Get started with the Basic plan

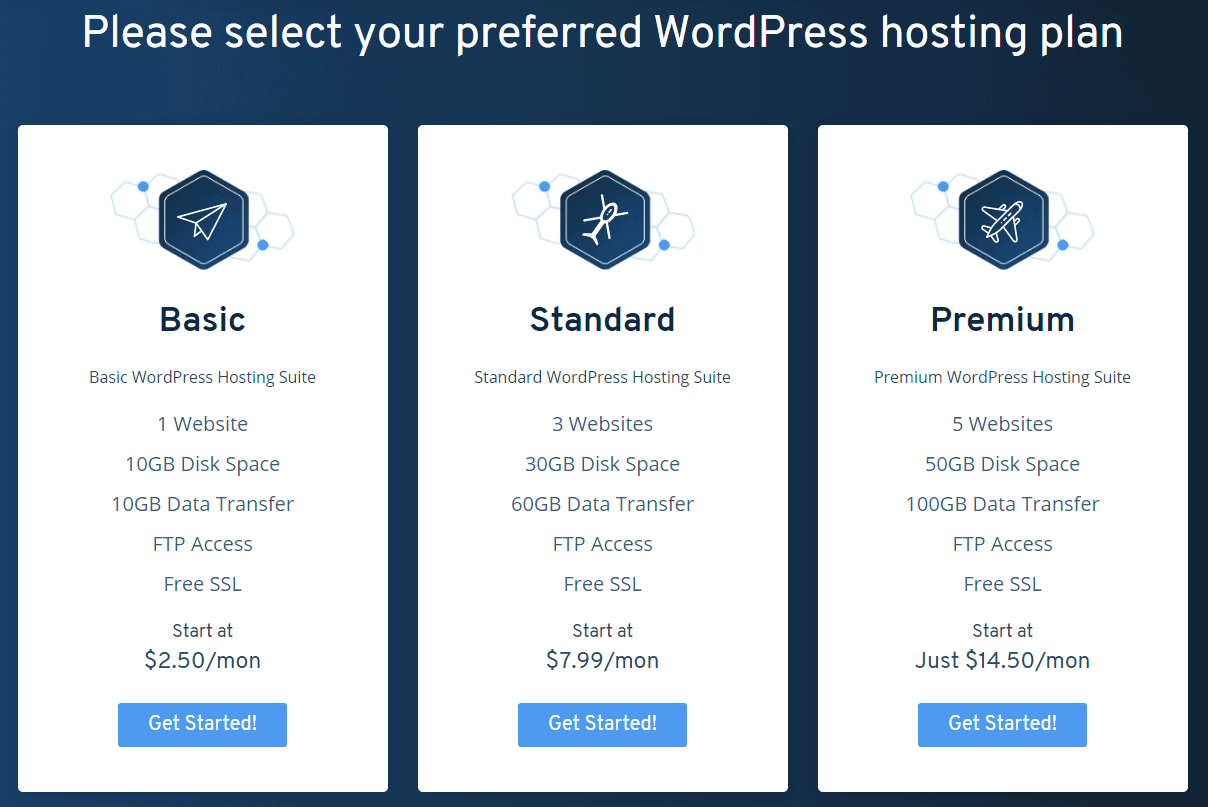[202, 724]
